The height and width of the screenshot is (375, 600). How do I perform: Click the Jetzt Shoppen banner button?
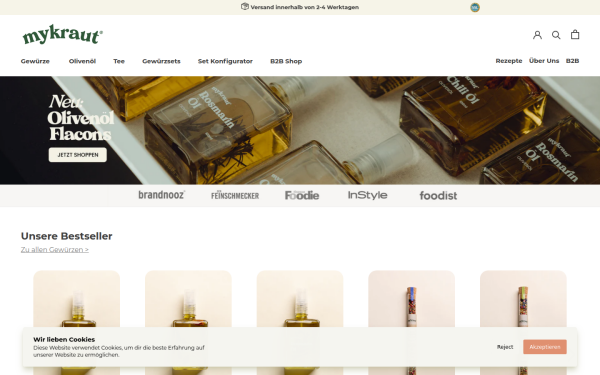pos(78,155)
